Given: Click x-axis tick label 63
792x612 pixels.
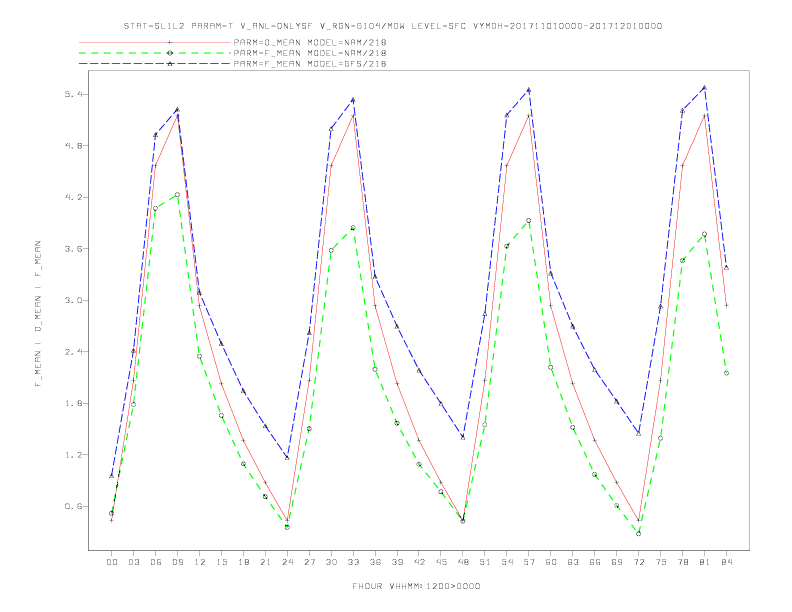Looking at the screenshot, I should pos(573,562).
